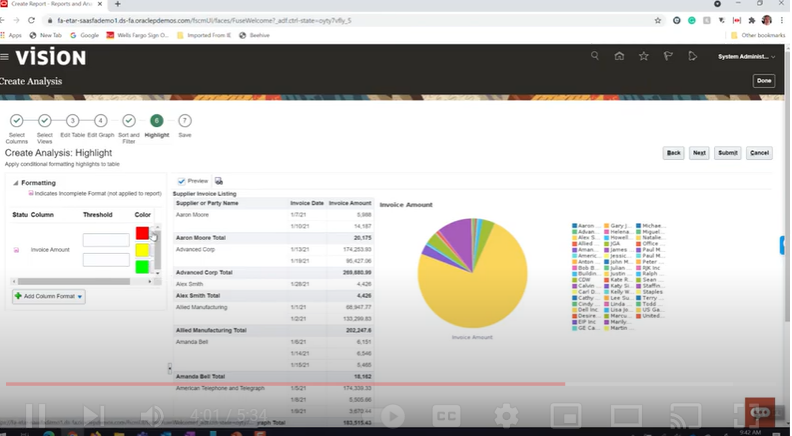Screen dimensions: 792x436
Task: Go to the Vision home page icon
Action: click(619, 56)
